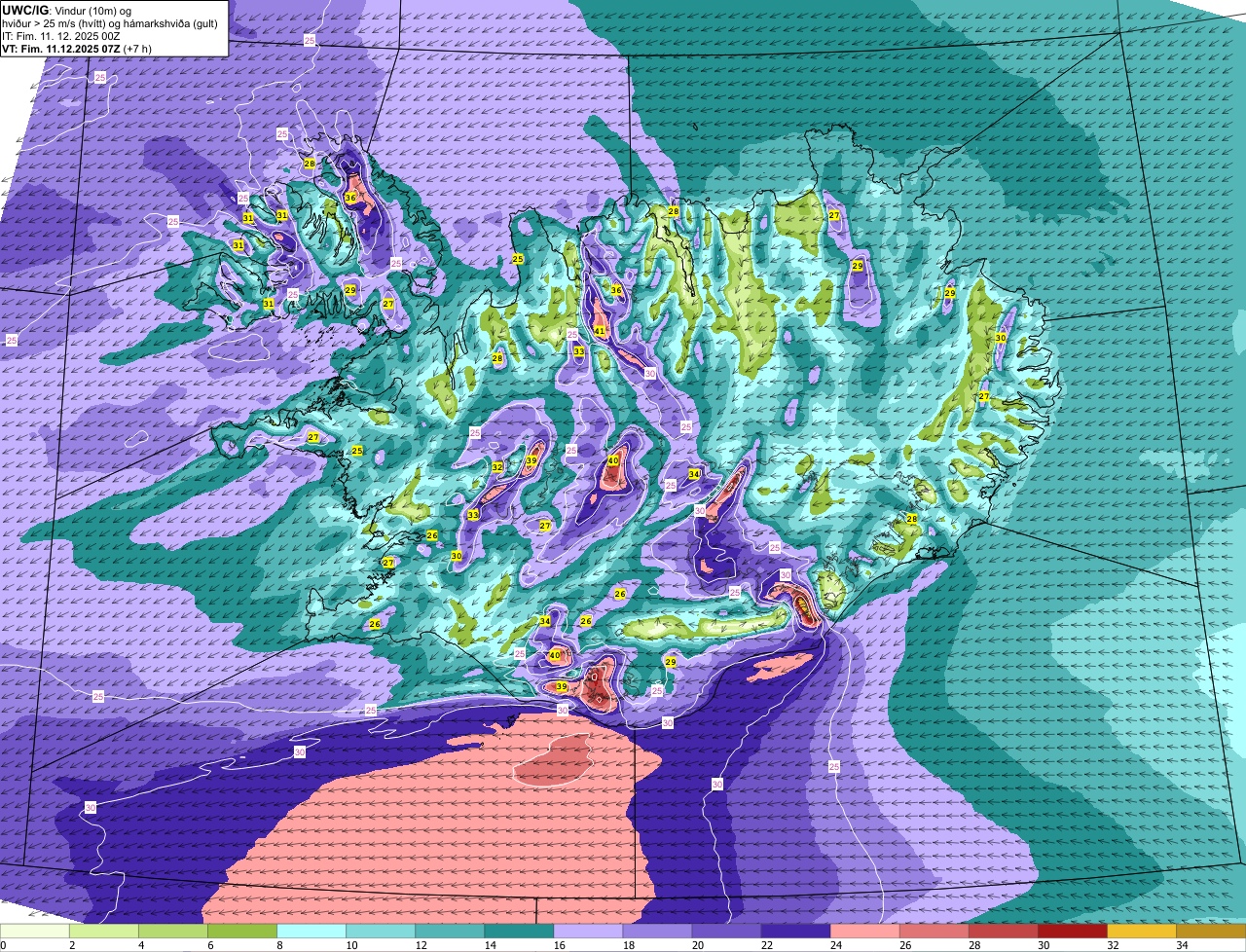Viewport: 1246px width, 952px height.
Task: Pick the light lavender swatch between 16 and 18
Action: 588,932
